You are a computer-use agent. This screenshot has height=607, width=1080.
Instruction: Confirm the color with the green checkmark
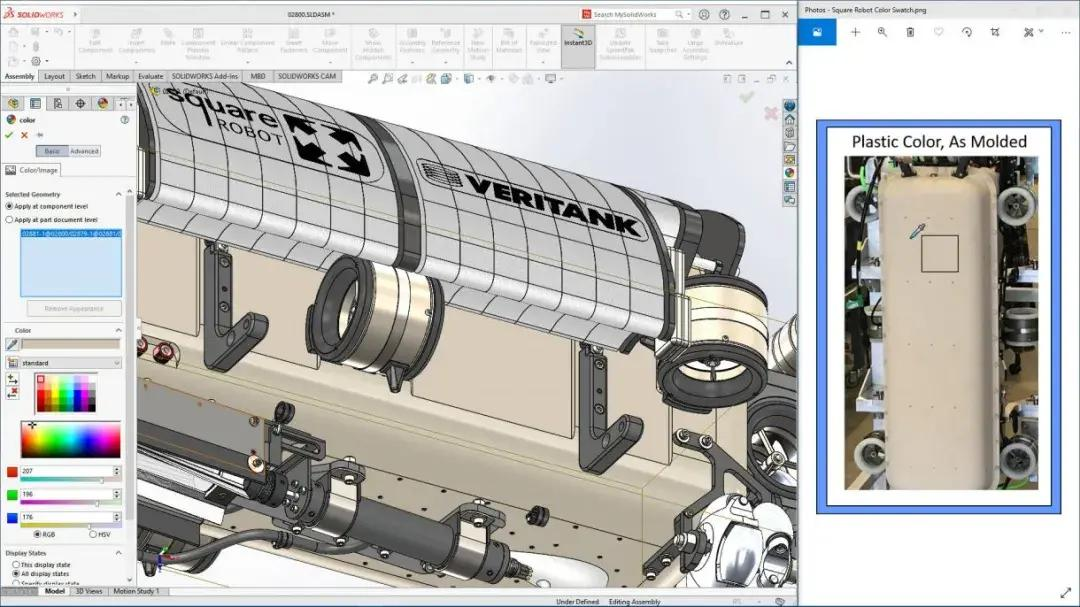(8, 134)
